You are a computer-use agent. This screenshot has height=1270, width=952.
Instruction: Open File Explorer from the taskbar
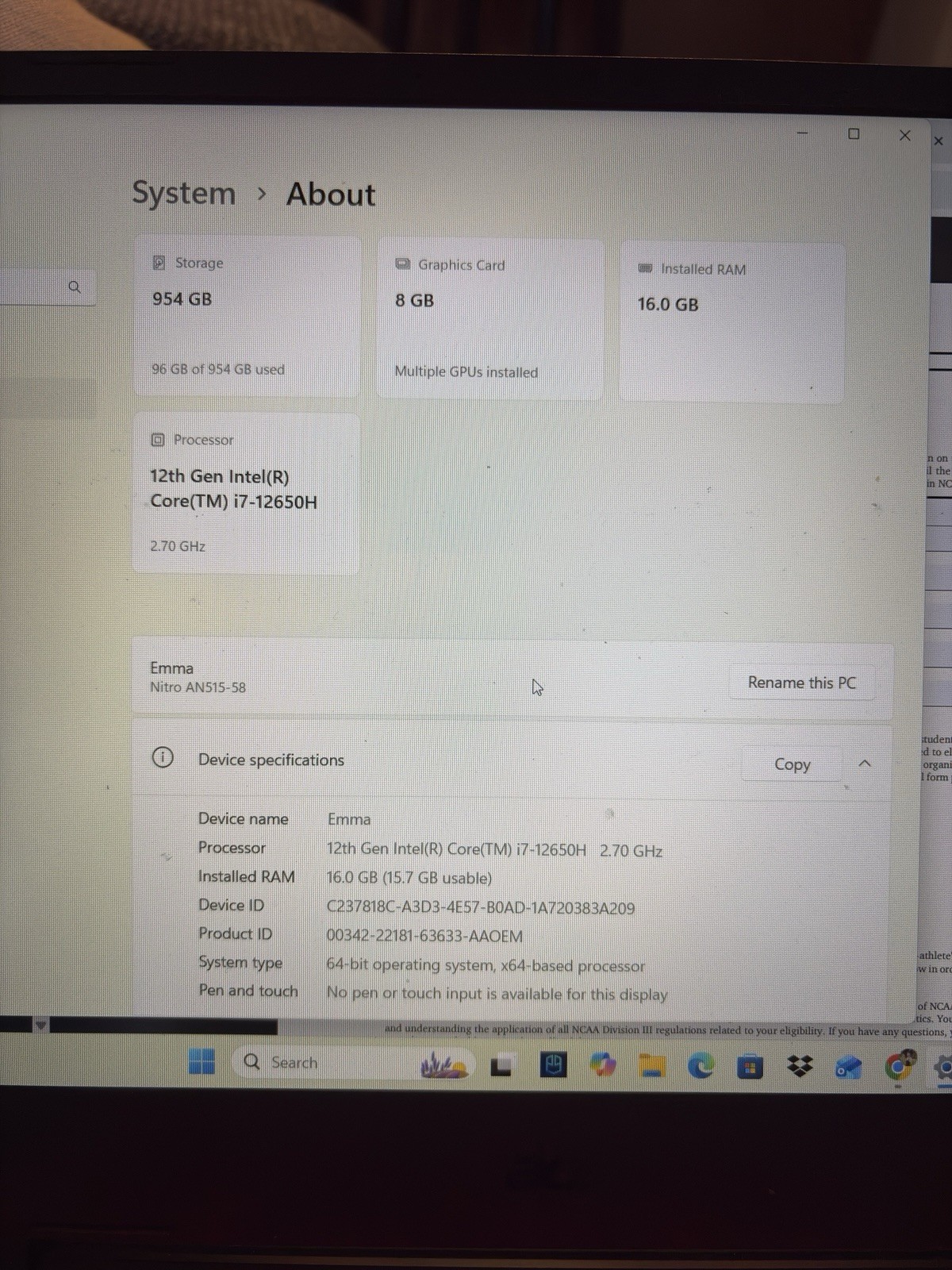click(651, 1067)
